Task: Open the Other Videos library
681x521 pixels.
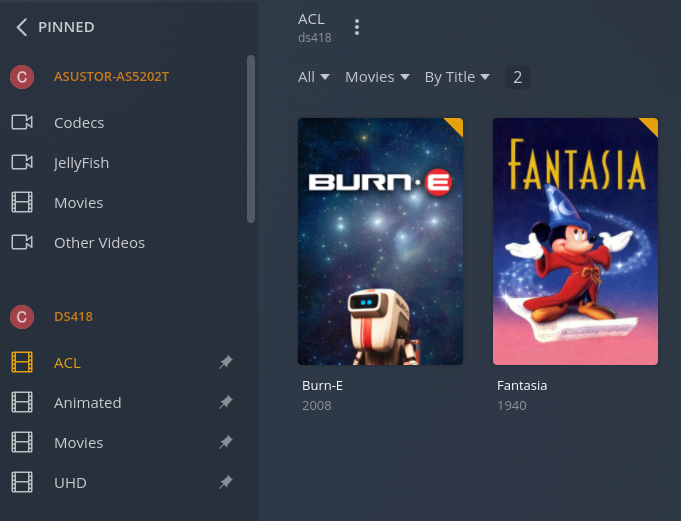Action: click(99, 243)
